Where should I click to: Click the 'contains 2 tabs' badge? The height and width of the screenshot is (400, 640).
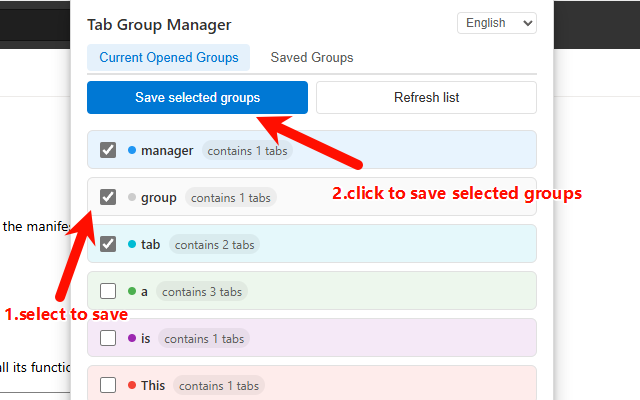point(214,244)
